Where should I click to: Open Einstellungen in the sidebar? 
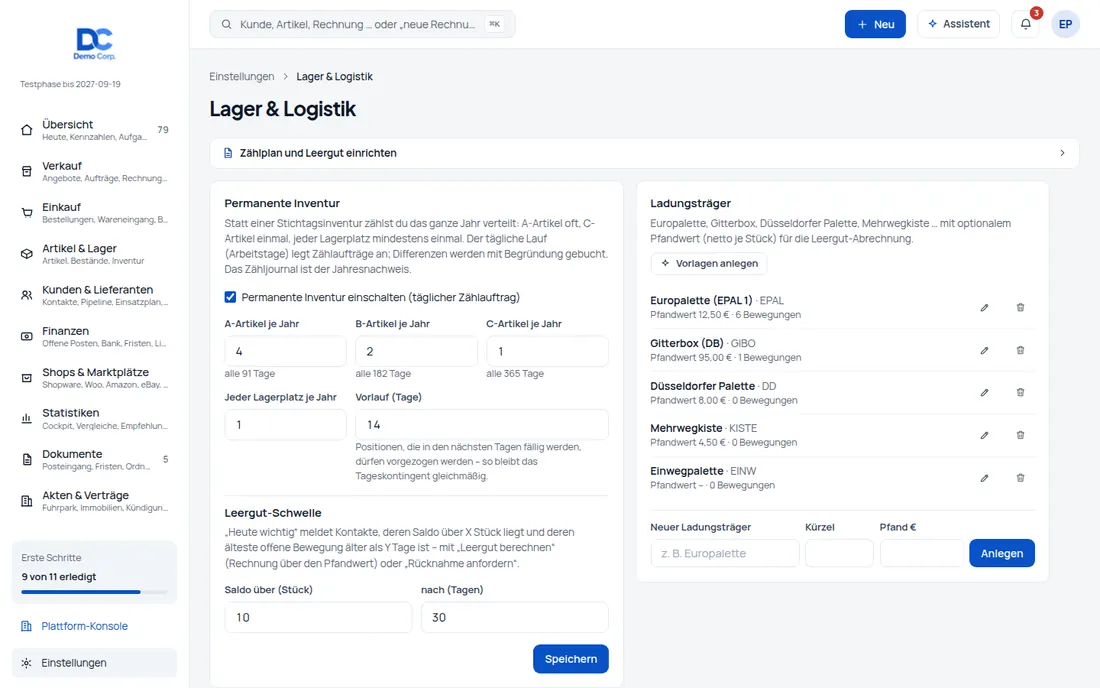tap(95, 663)
